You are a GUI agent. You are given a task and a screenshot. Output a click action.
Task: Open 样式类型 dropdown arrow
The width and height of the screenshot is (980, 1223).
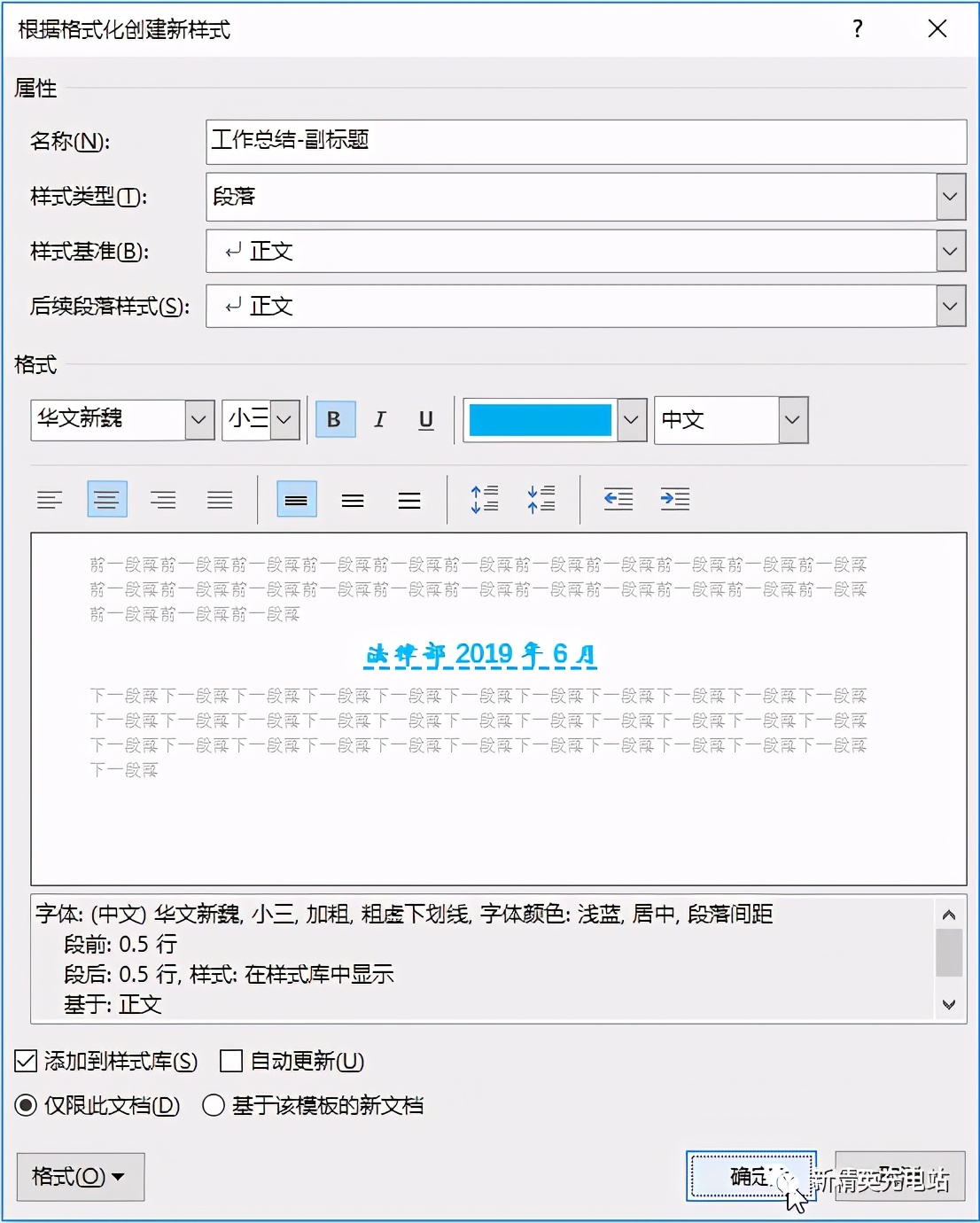(x=951, y=197)
